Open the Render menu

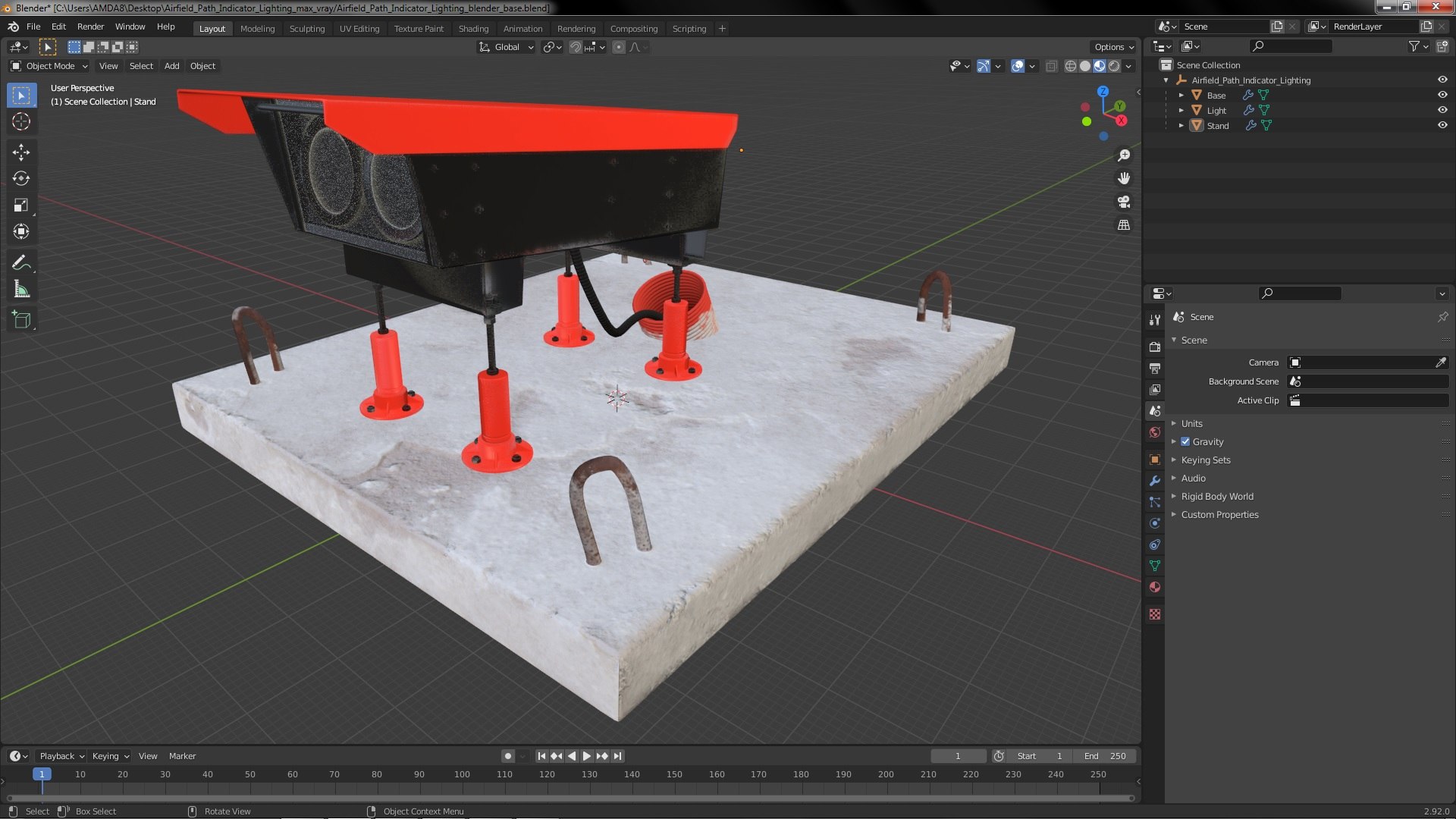point(90,27)
